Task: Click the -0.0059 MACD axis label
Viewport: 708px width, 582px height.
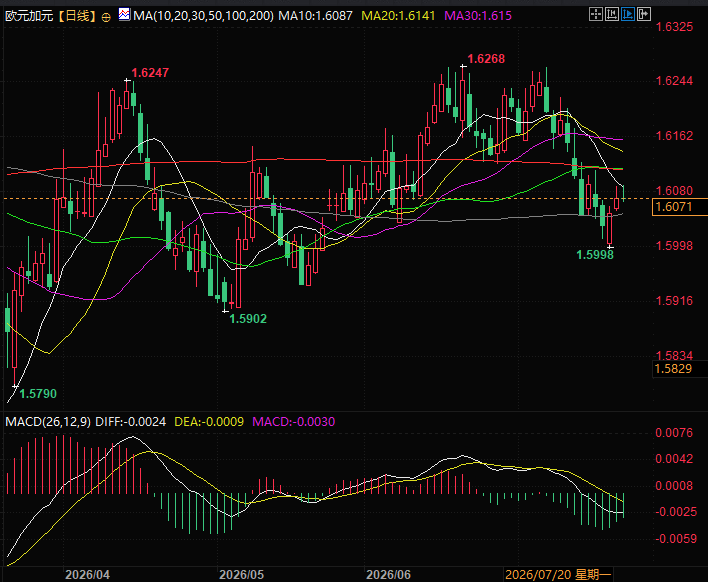Action: coord(676,539)
